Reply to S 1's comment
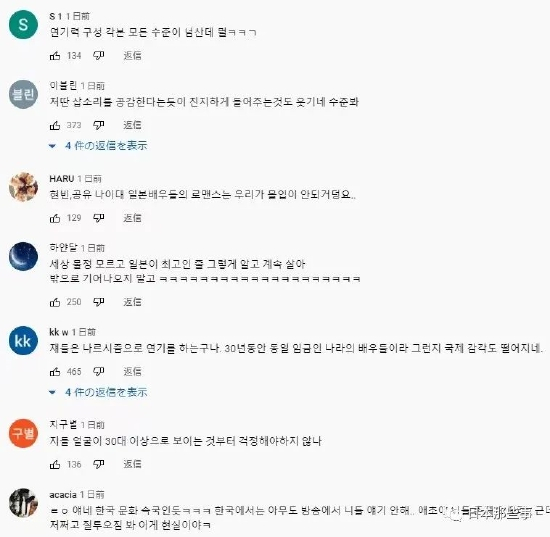The image size is (550, 537). 132,55
